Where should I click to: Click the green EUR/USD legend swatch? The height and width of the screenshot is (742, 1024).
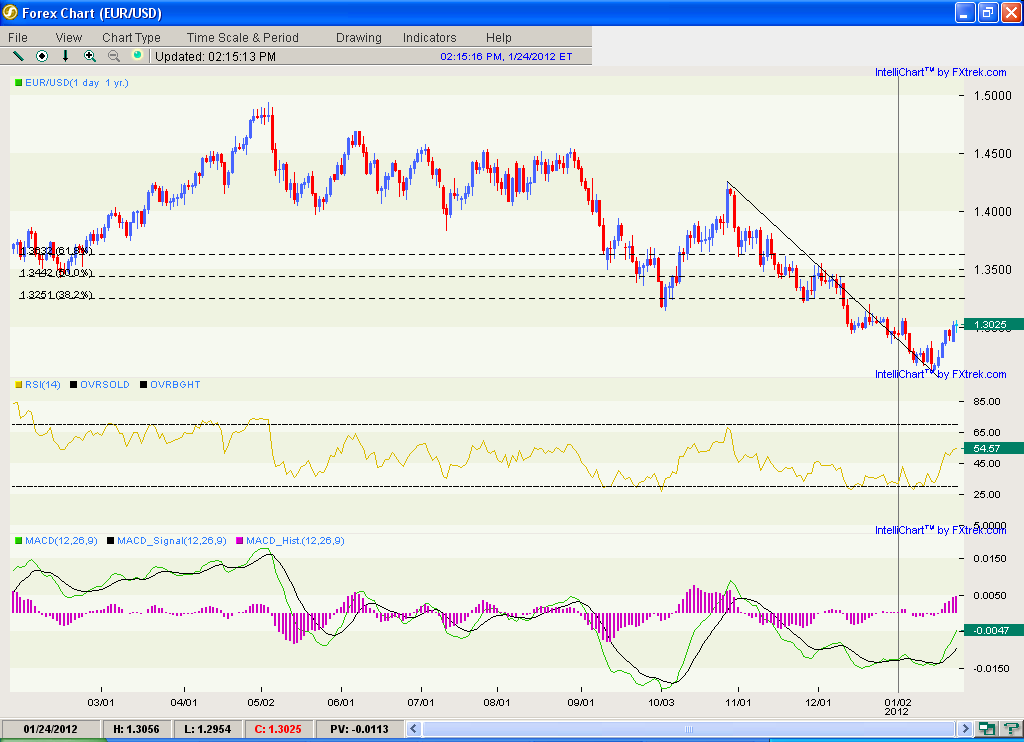click(x=18, y=84)
